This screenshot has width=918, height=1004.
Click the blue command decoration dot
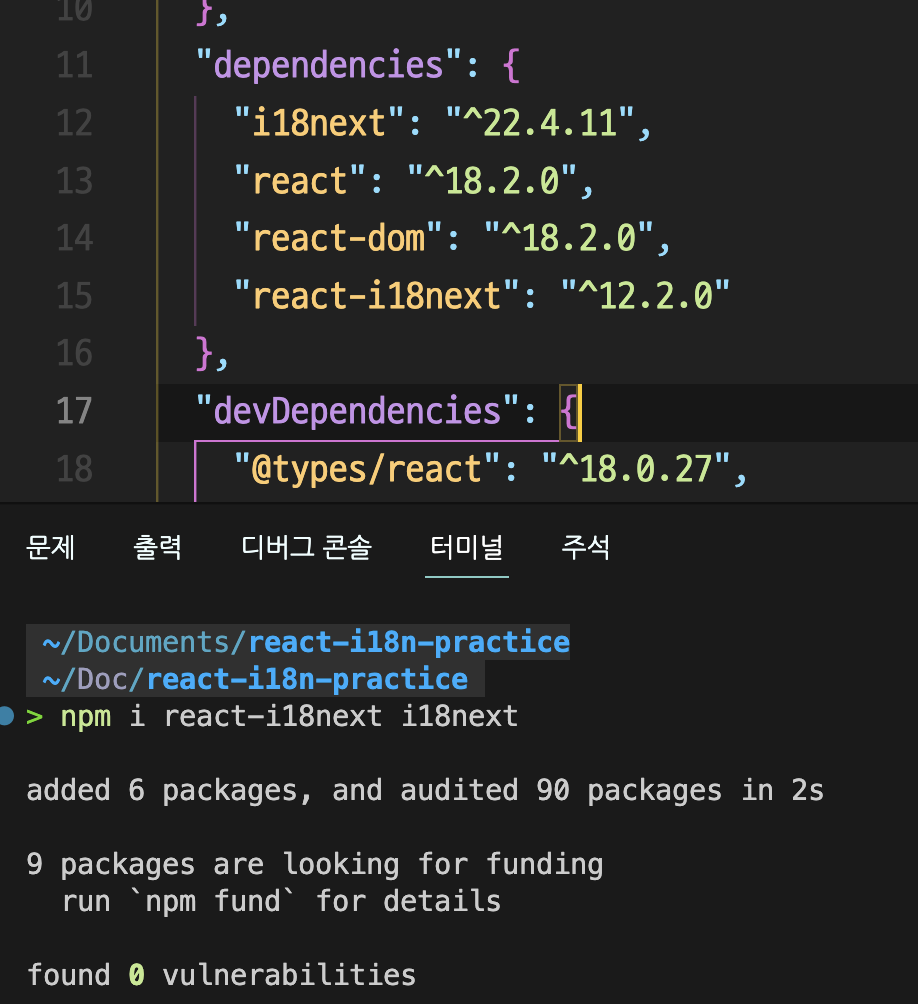(6, 716)
